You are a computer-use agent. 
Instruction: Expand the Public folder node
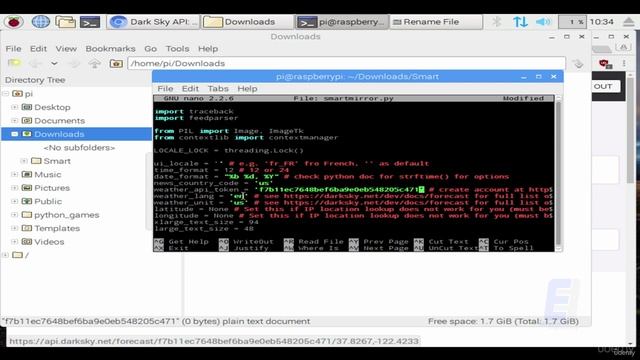click(15, 201)
